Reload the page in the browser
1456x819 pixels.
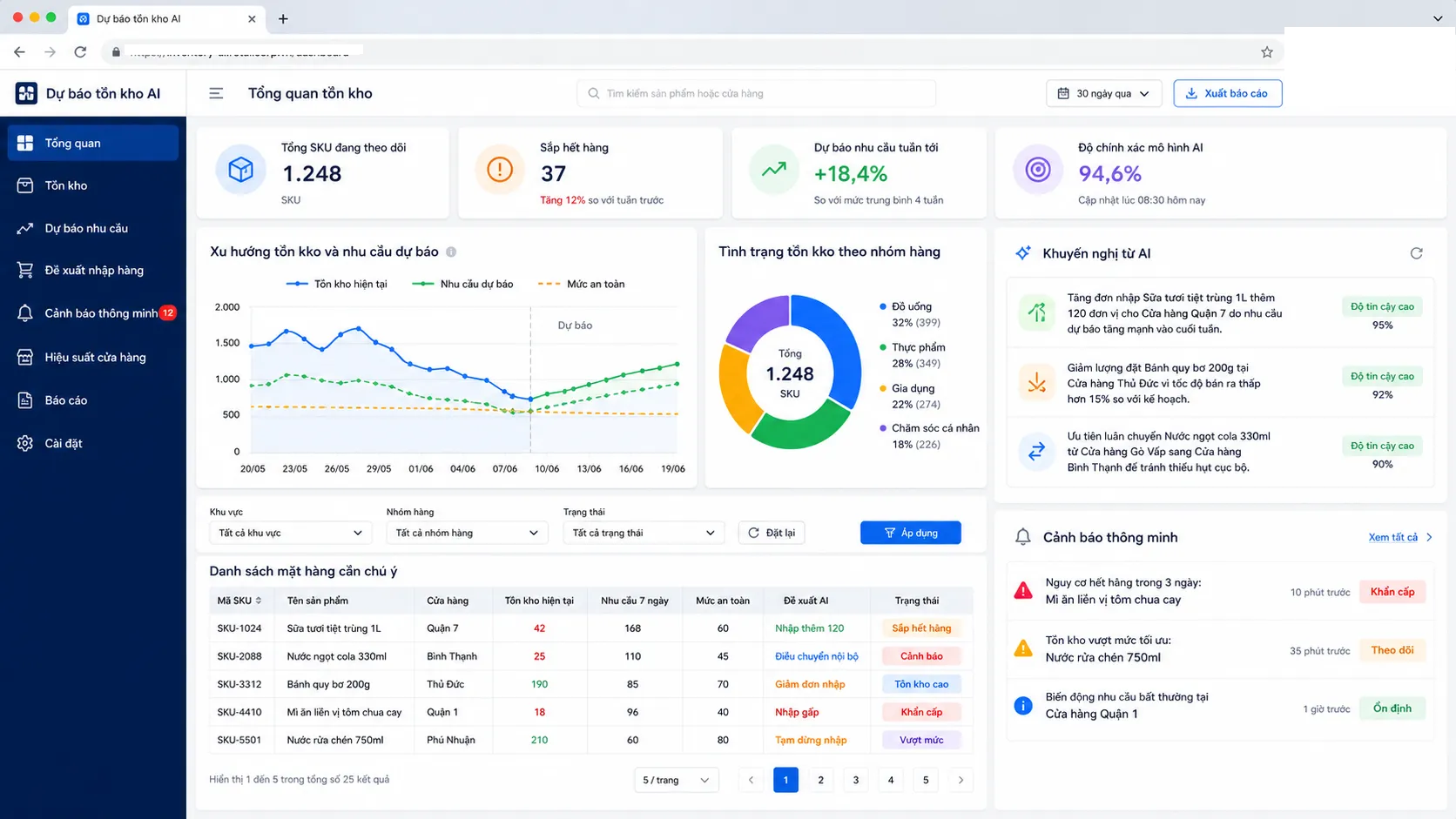80,52
